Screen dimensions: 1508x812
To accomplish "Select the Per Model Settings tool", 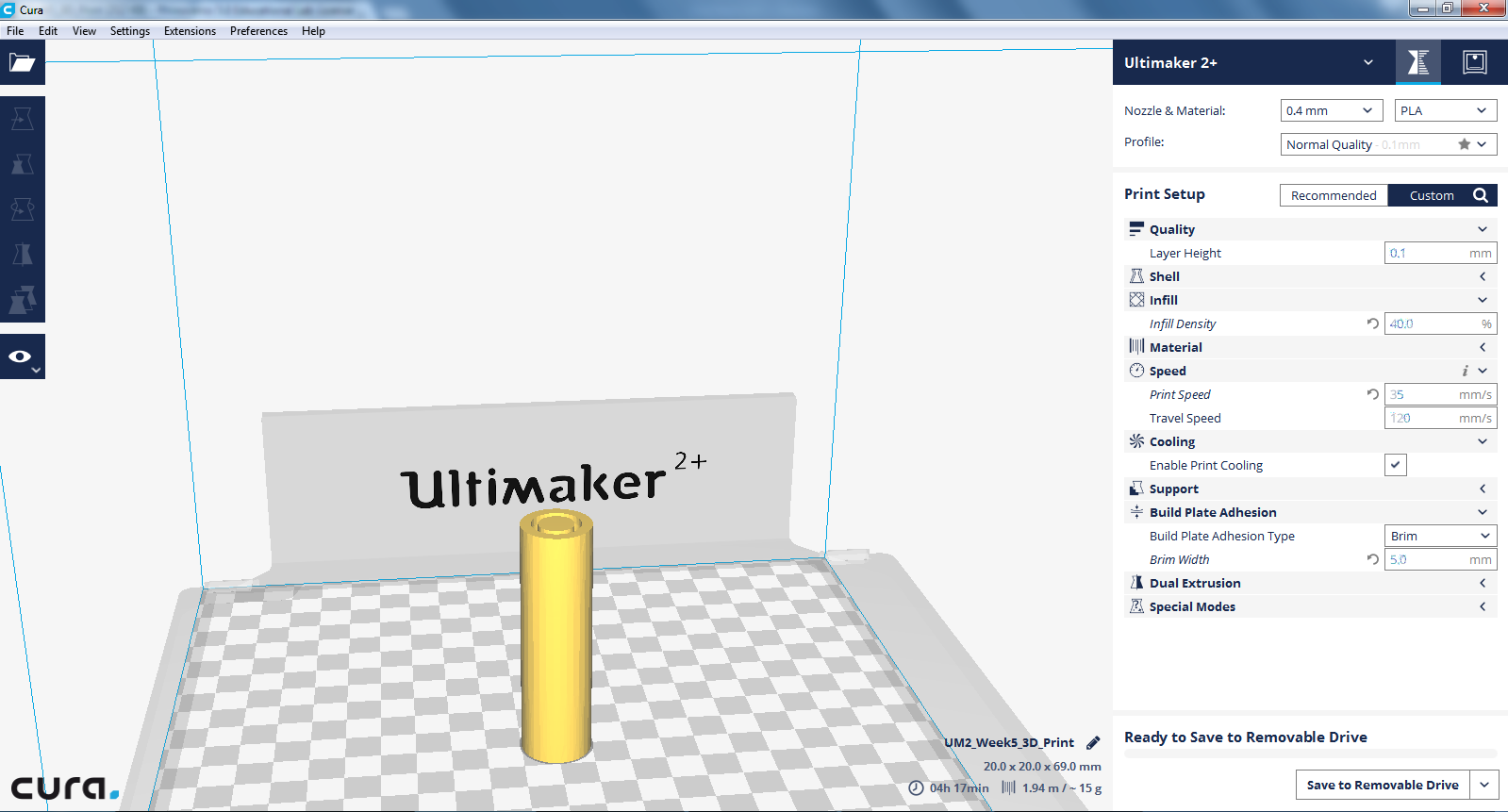I will point(22,300).
